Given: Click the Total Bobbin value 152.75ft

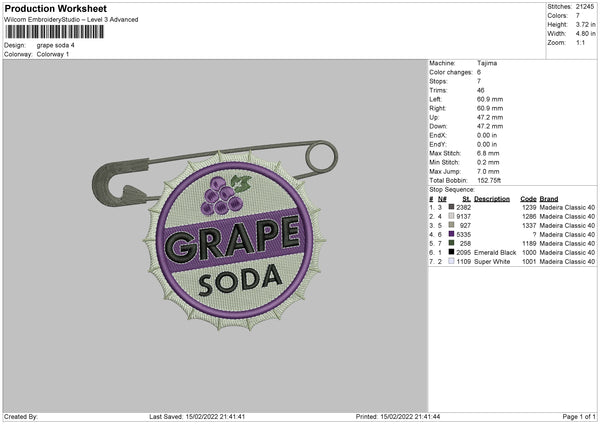Looking at the screenshot, I should 489,180.
